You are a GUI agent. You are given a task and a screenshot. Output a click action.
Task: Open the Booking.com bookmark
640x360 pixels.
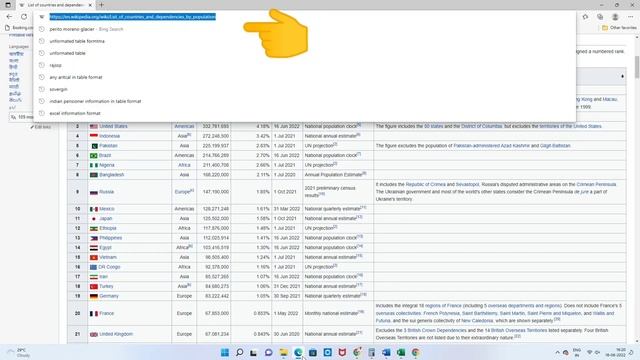click(19, 28)
